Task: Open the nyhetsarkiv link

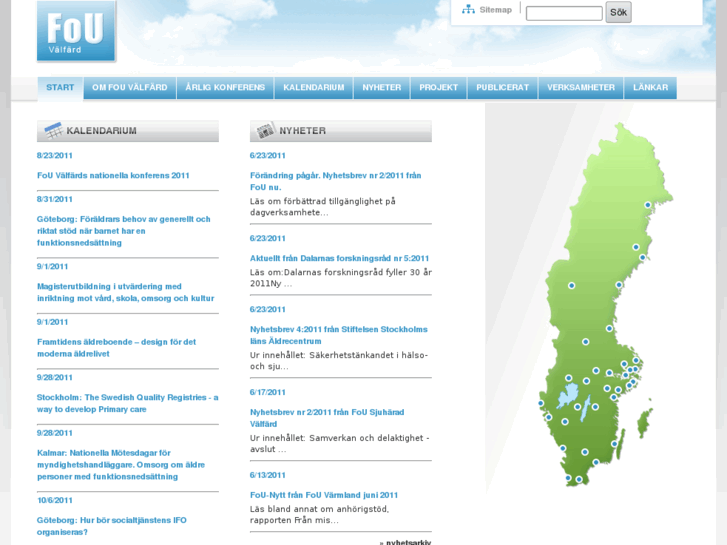Action: pyautogui.click(x=408, y=542)
